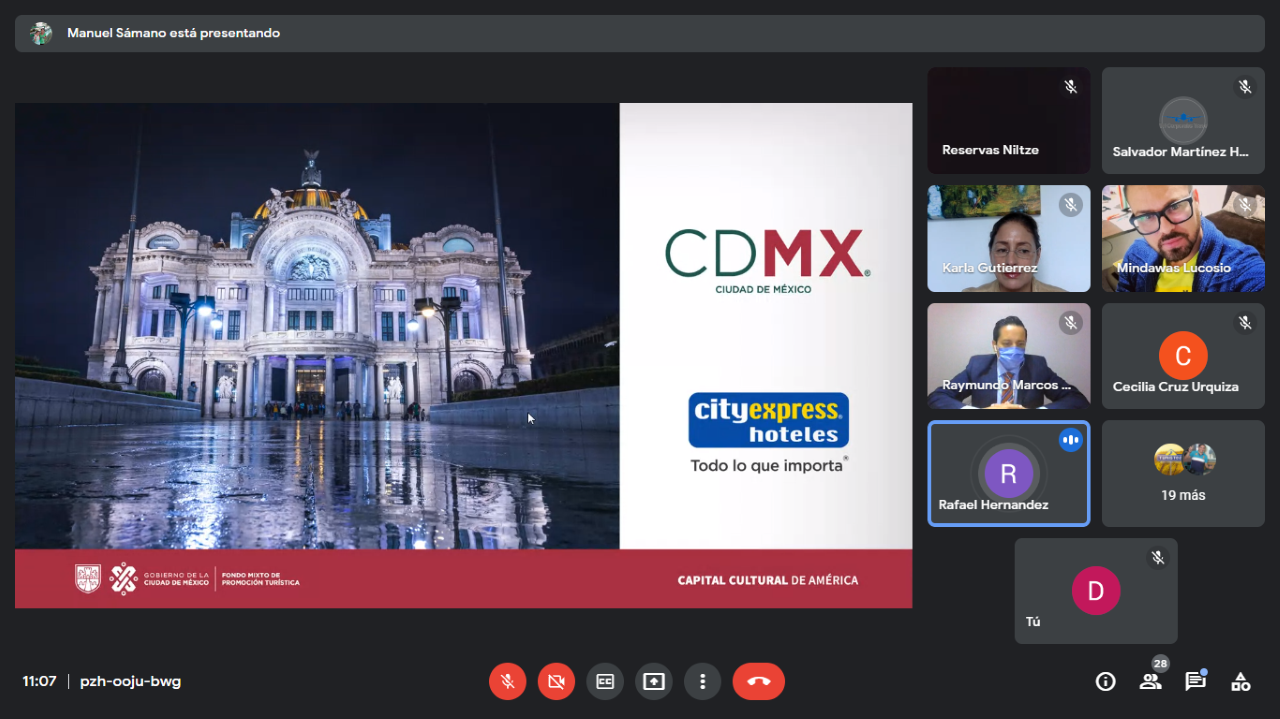This screenshot has width=1280, height=719.
Task: Select Cecilia Cruz Urquiza tile
Action: 1183,357
